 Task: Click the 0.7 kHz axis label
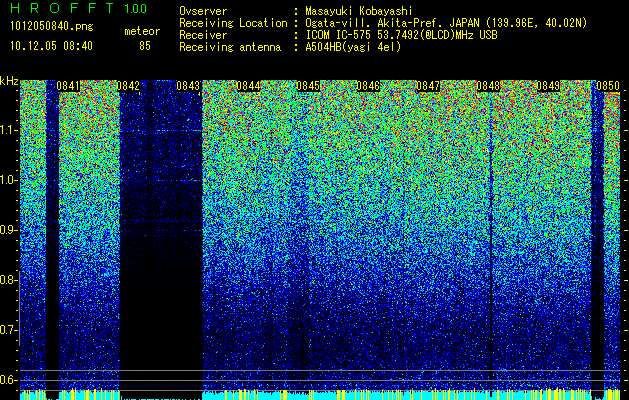pos(8,330)
